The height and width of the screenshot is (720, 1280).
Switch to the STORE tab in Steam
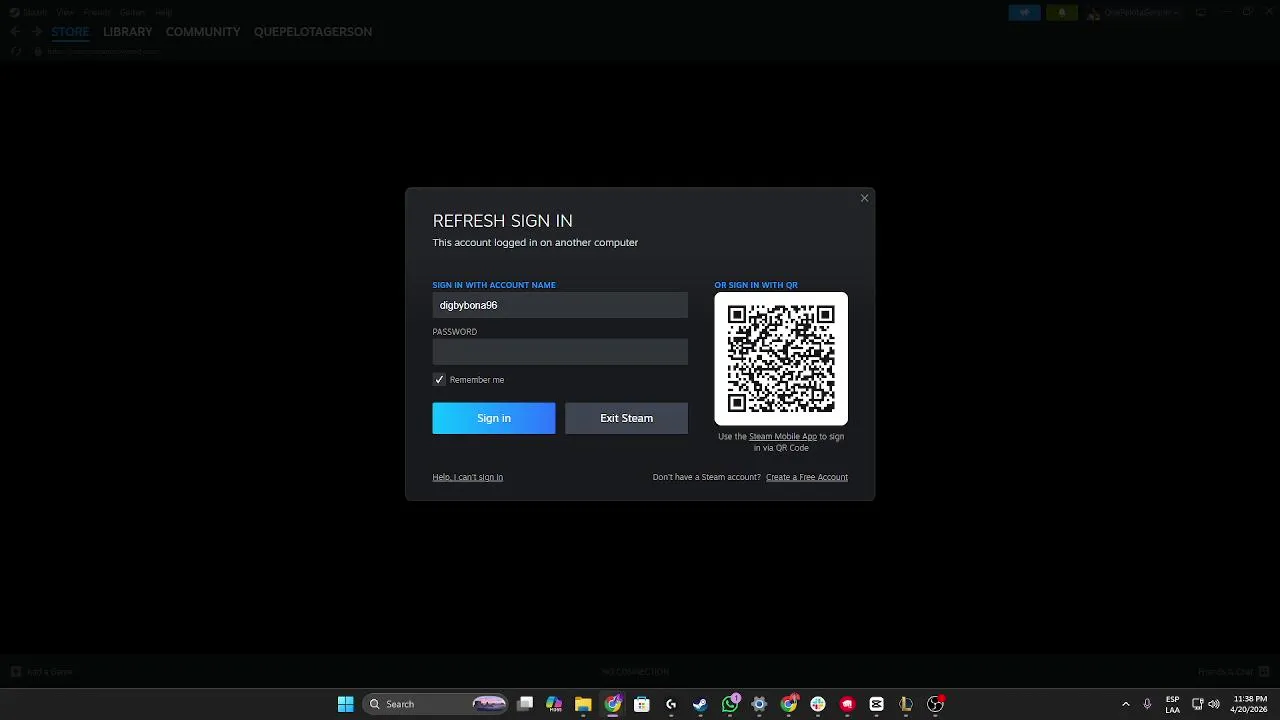[x=70, y=32]
